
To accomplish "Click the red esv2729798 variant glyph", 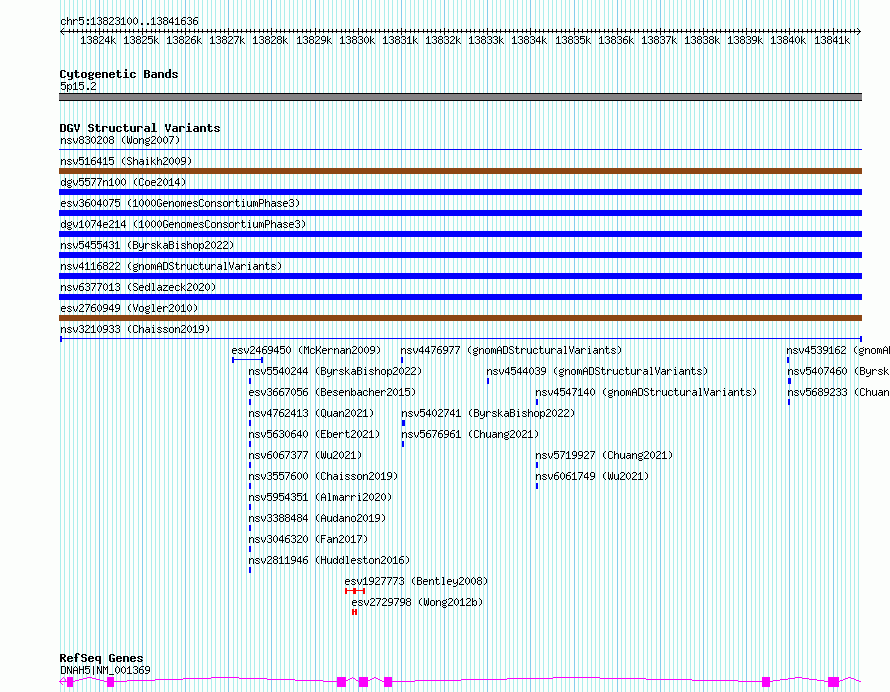I will point(354,612).
